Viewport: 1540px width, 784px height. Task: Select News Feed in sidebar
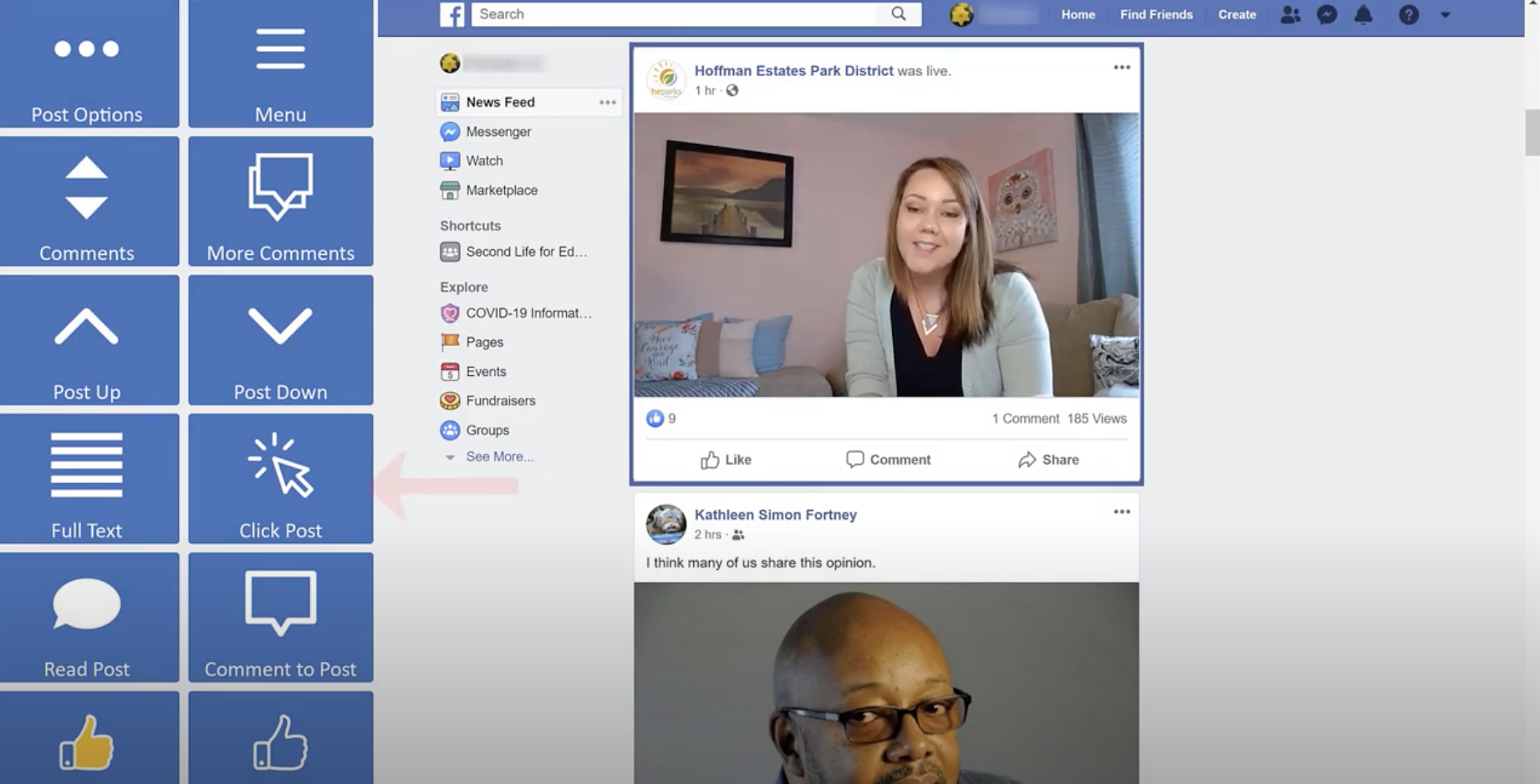tap(528, 102)
